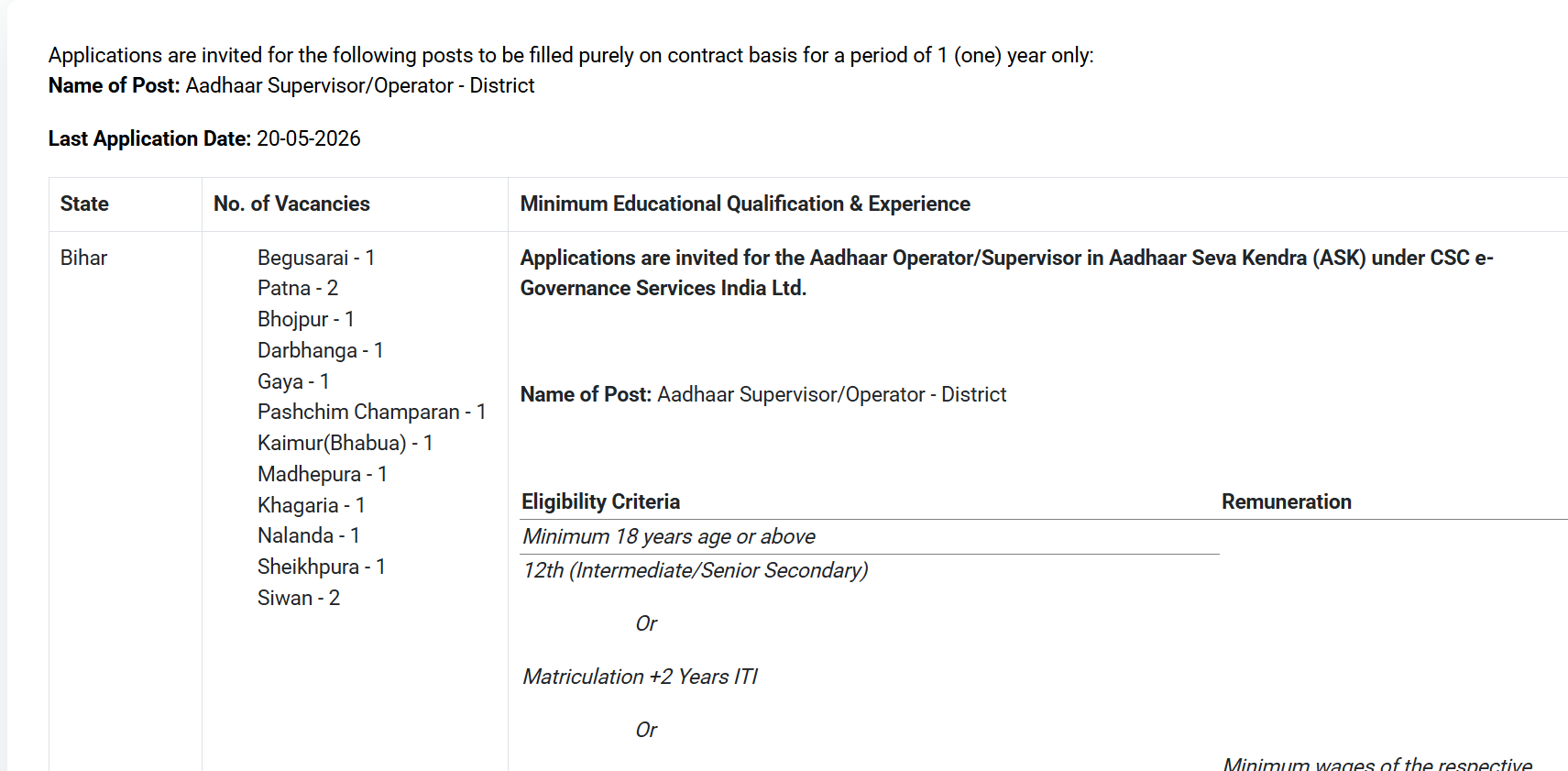1568x771 pixels.
Task: Click the Begusarai - 1 vacancy entry
Action: [316, 258]
